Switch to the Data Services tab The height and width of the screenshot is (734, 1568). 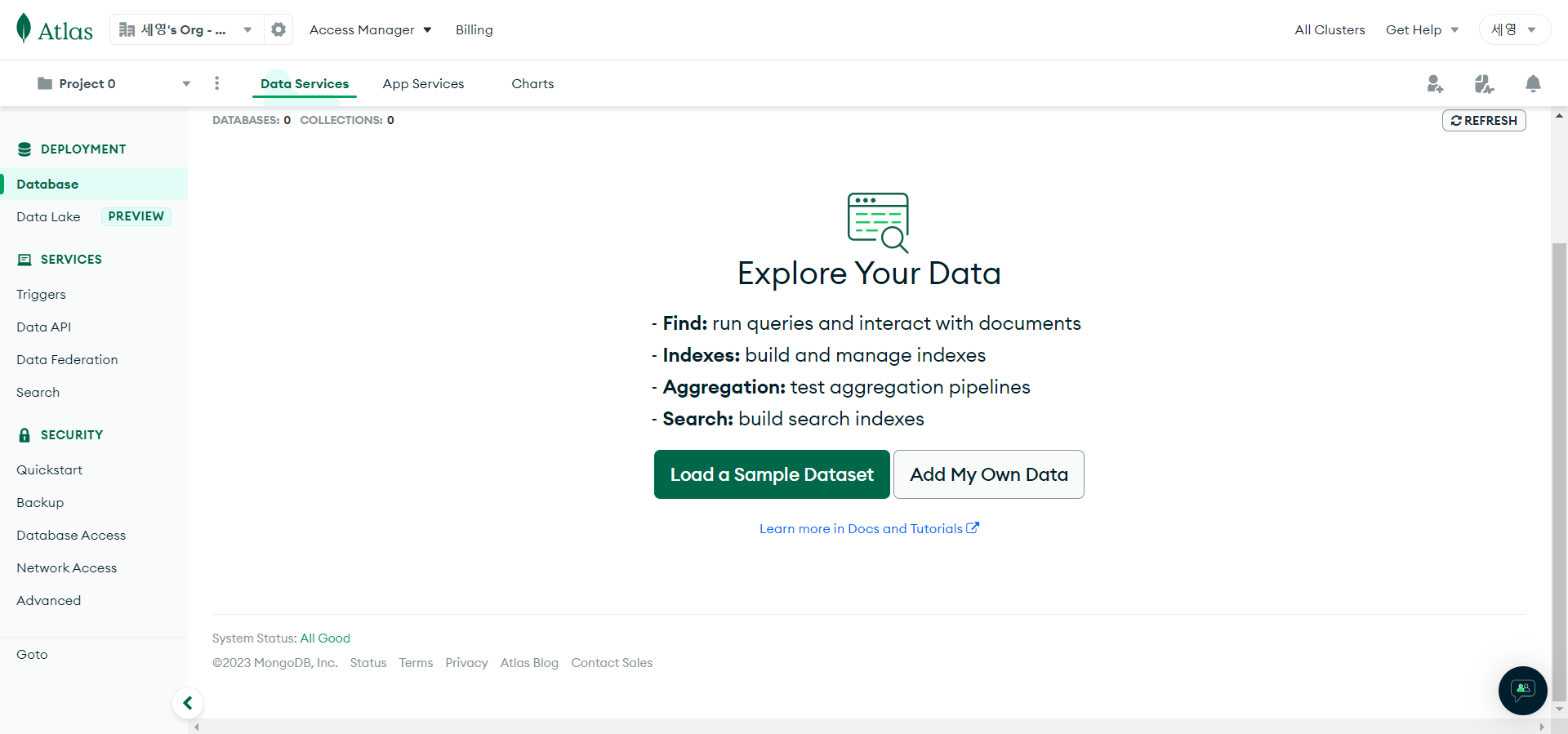coord(305,83)
